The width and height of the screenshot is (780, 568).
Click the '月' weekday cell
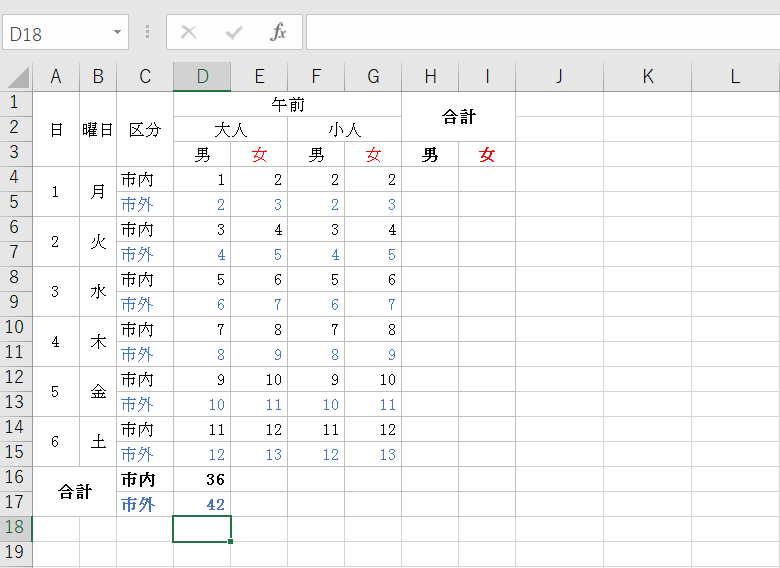(x=98, y=191)
